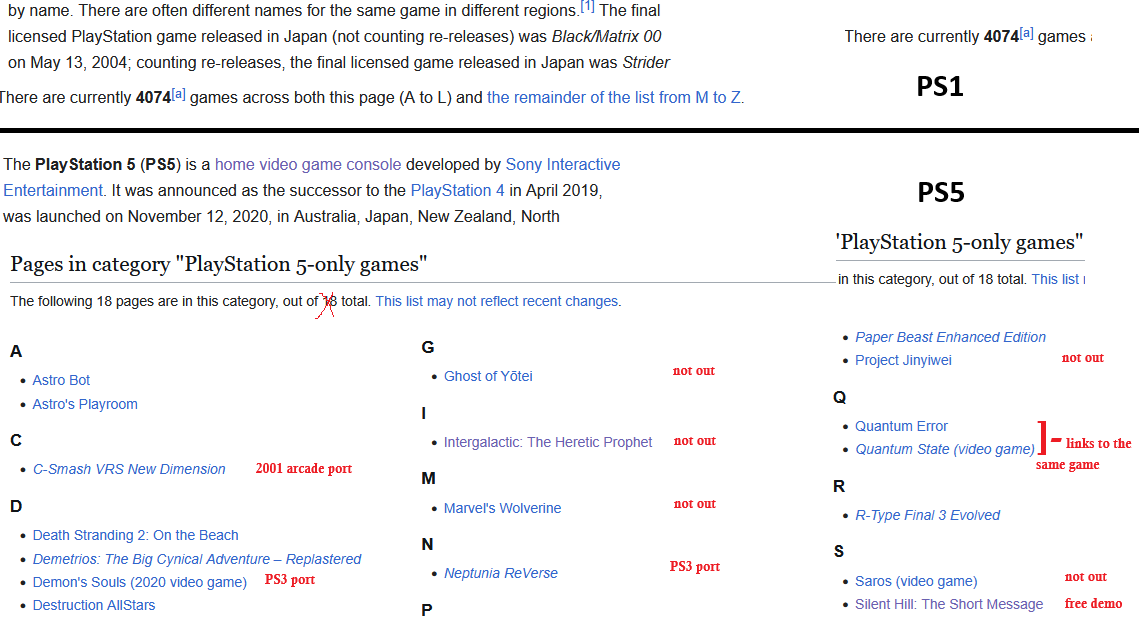The height and width of the screenshot is (632, 1139).
Task: Open Silent Hill: The Short Message link
Action: [x=949, y=604]
